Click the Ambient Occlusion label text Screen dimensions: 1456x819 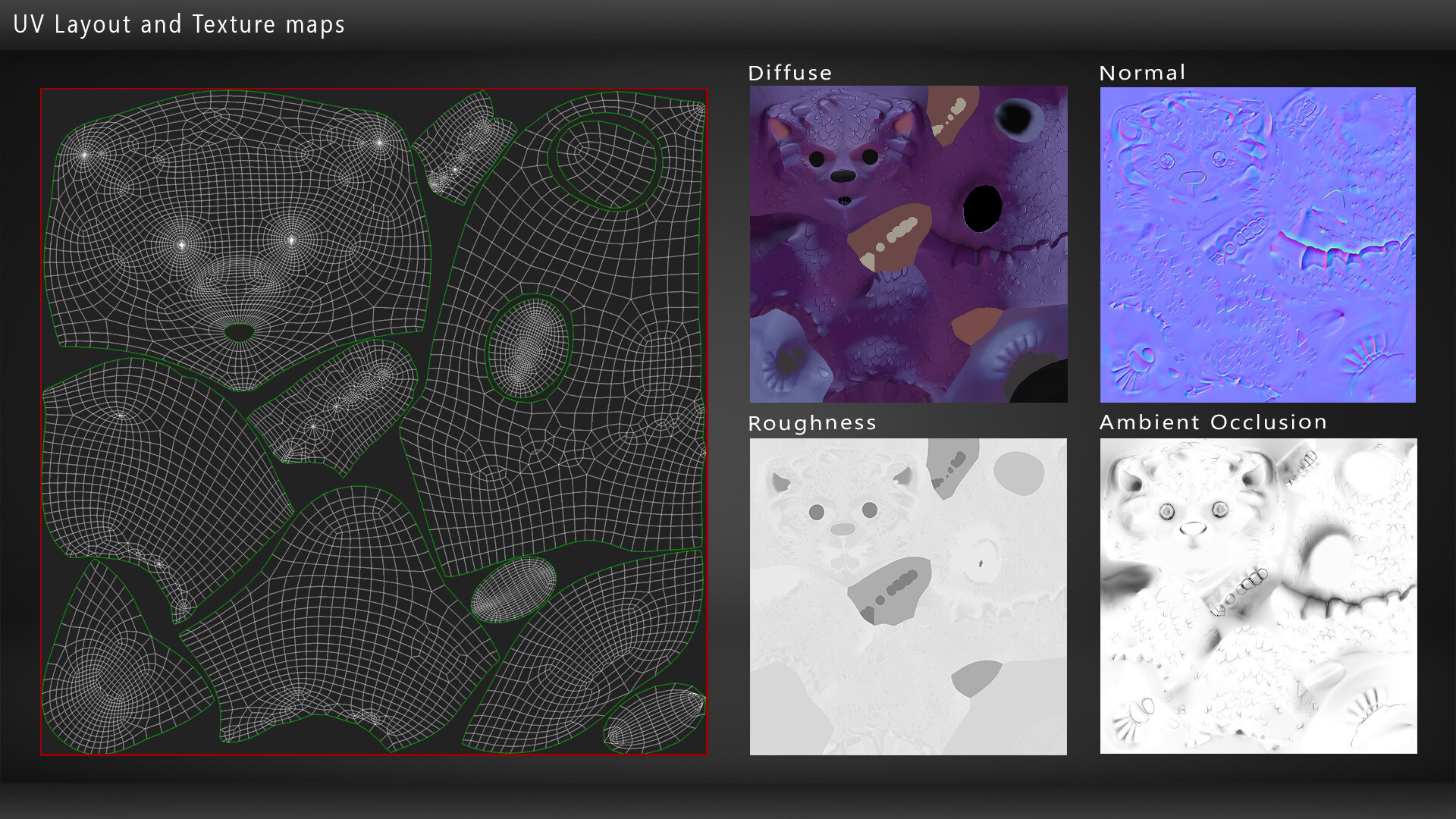click(x=1213, y=422)
